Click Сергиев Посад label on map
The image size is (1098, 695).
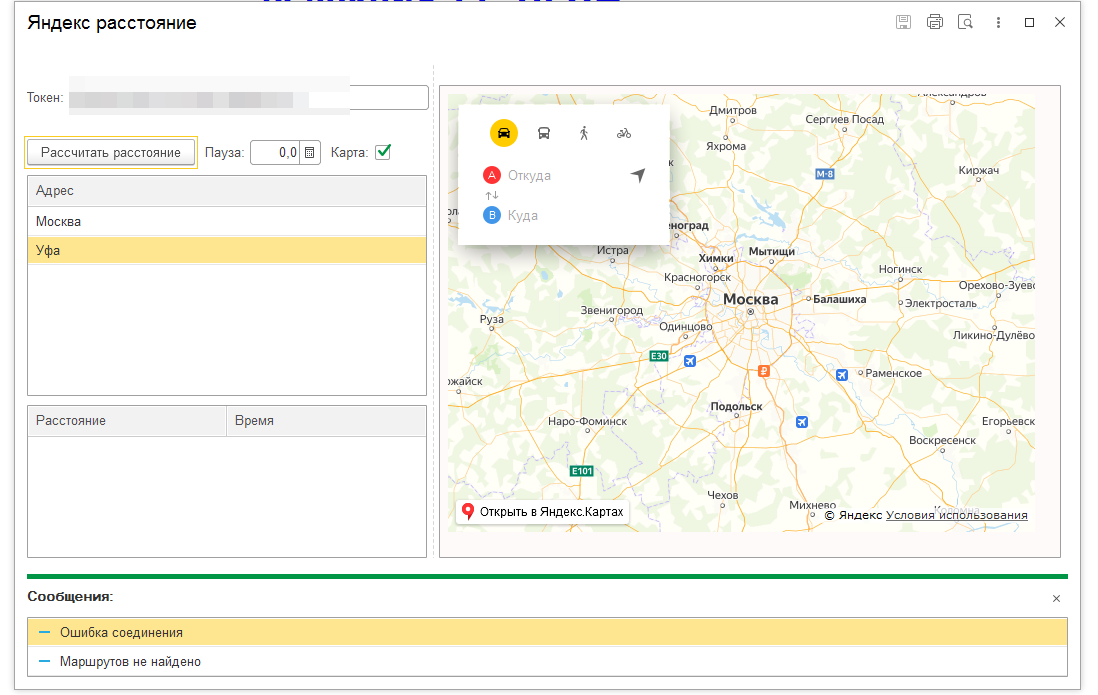point(845,119)
